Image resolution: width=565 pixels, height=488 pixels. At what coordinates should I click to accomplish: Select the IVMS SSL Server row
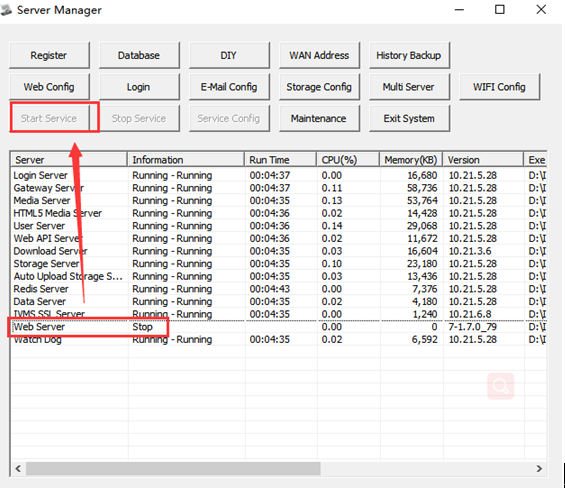pos(279,314)
